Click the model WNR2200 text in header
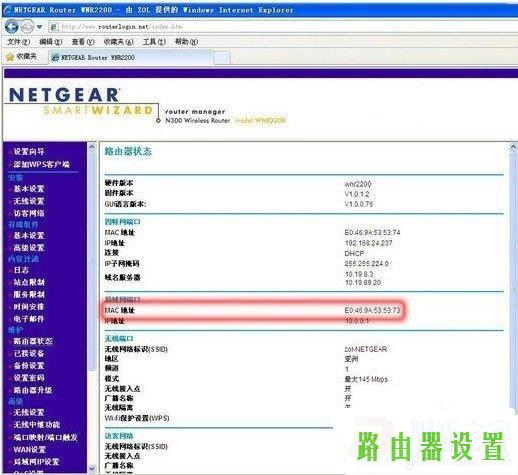 coord(260,120)
